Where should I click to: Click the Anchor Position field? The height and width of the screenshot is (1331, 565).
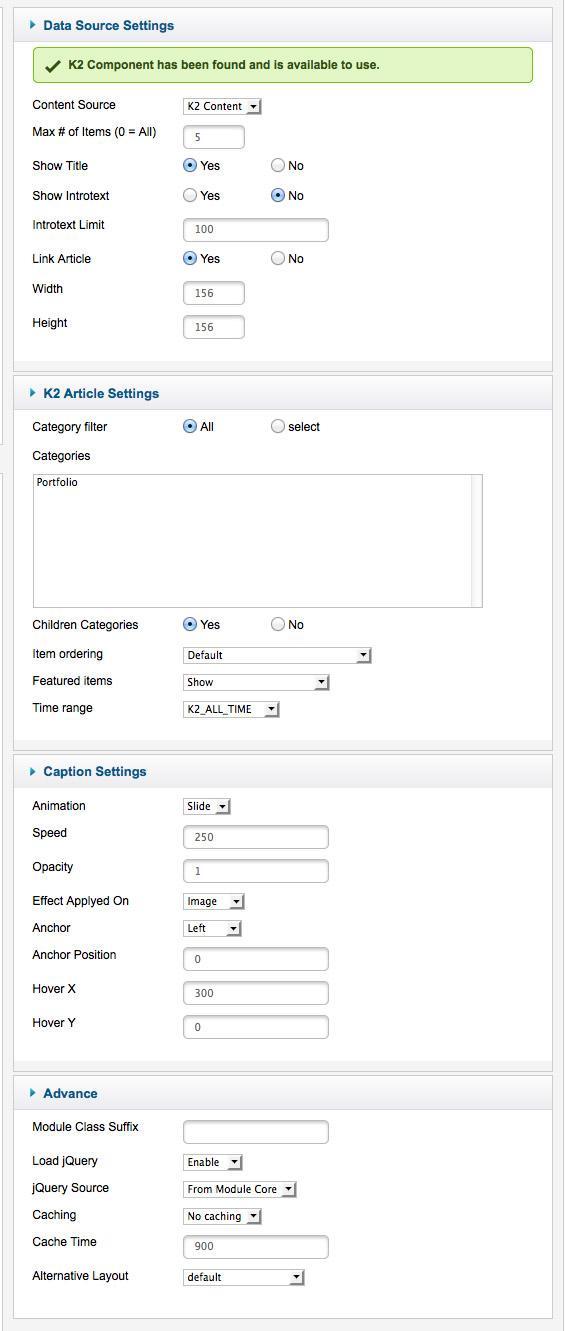pyautogui.click(x=256, y=959)
